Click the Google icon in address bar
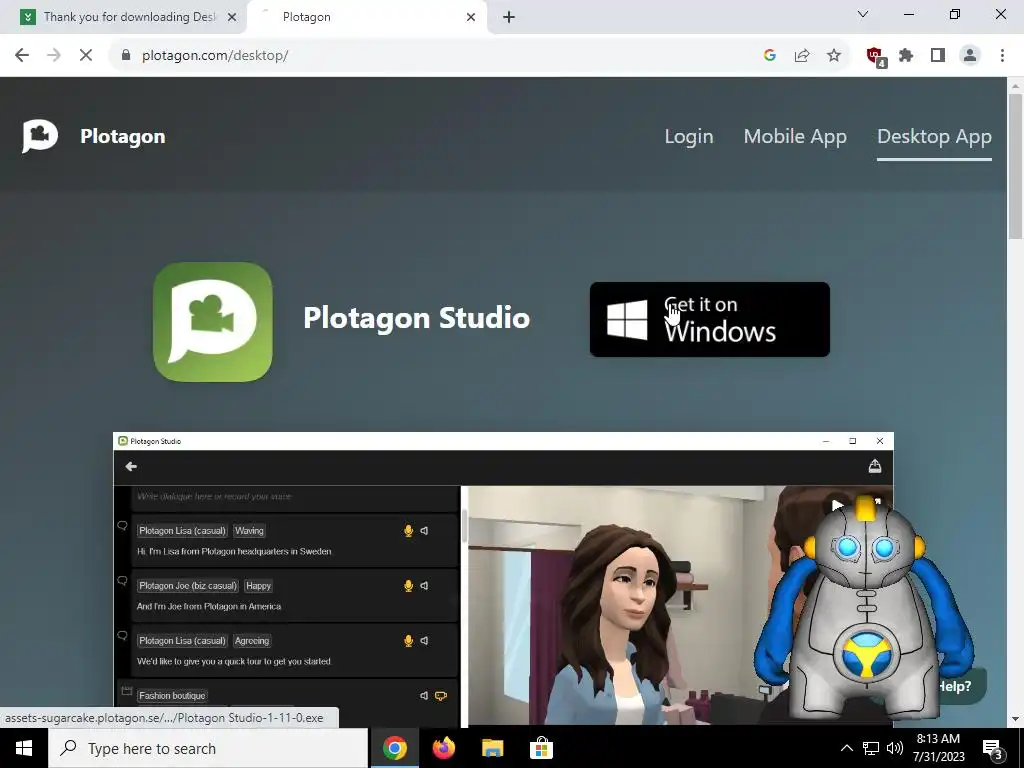The image size is (1024, 768). pos(769,56)
